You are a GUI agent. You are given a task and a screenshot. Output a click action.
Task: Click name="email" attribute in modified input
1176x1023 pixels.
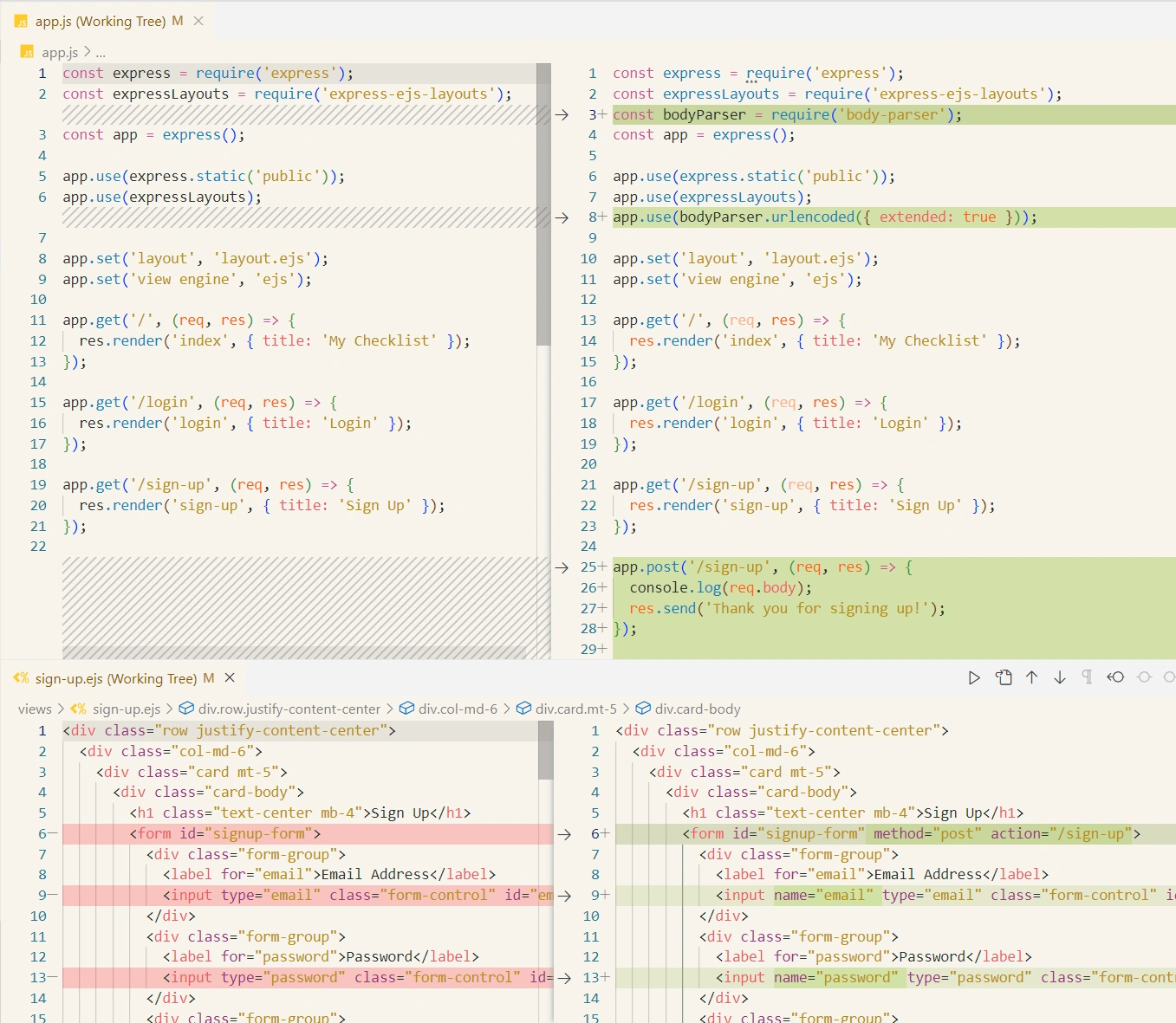[x=823, y=896]
